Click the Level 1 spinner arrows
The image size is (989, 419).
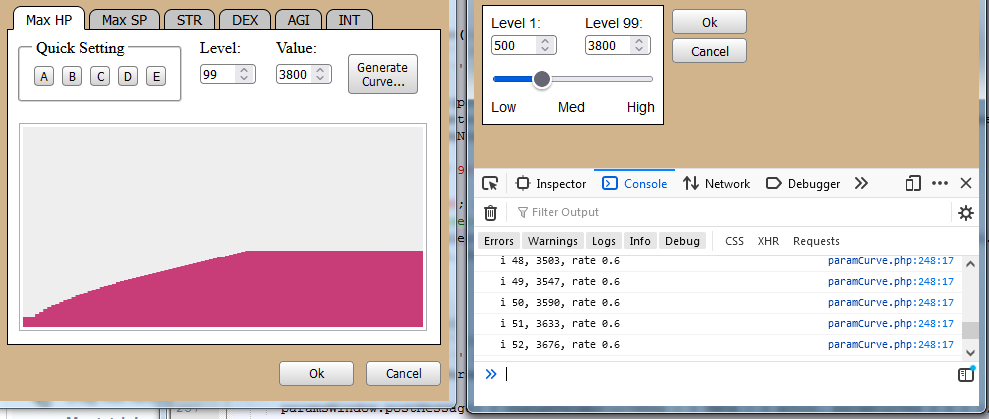pyautogui.click(x=546, y=45)
